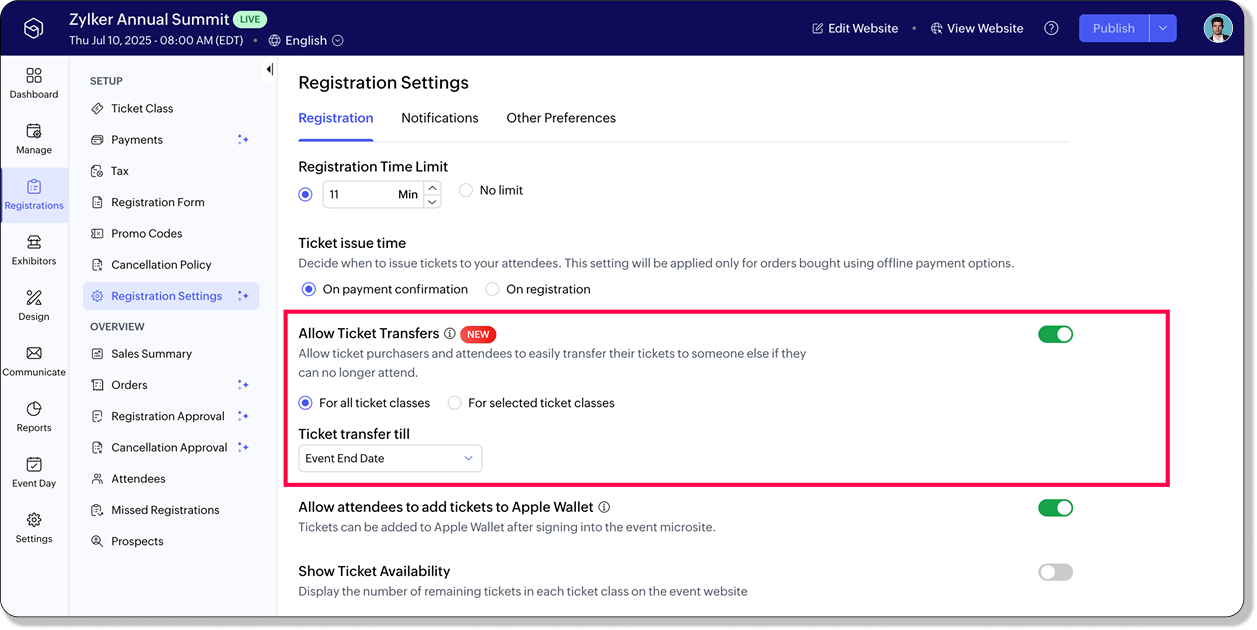Image resolution: width=1257 pixels, height=630 pixels.
Task: Go to the Design section icon
Action: click(x=34, y=299)
